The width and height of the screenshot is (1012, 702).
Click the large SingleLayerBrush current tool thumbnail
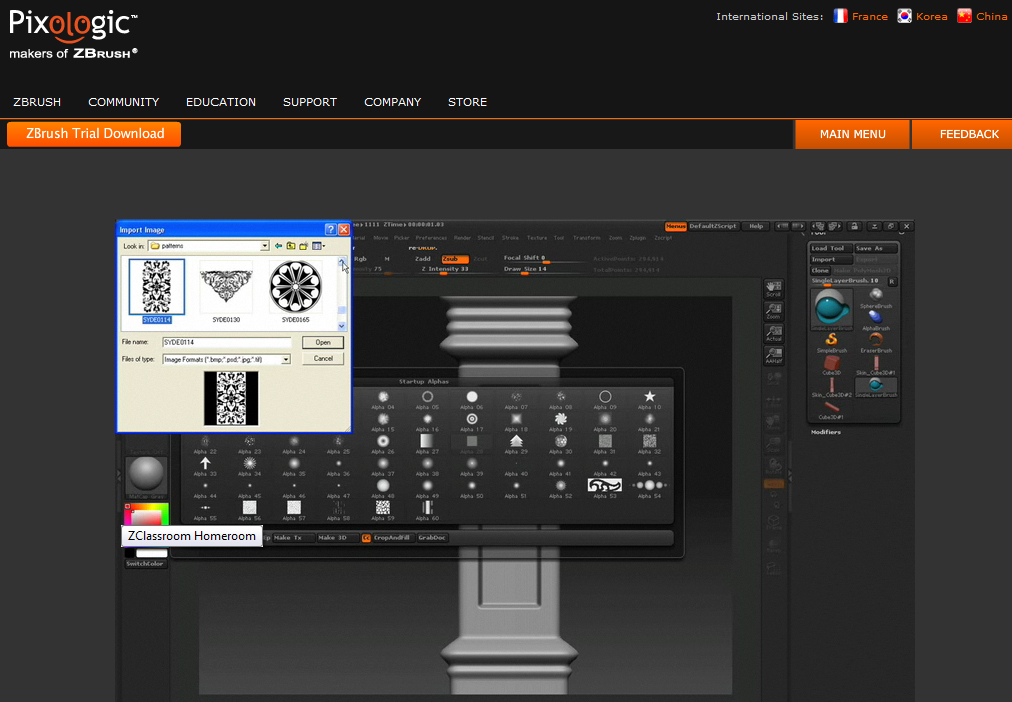point(831,308)
